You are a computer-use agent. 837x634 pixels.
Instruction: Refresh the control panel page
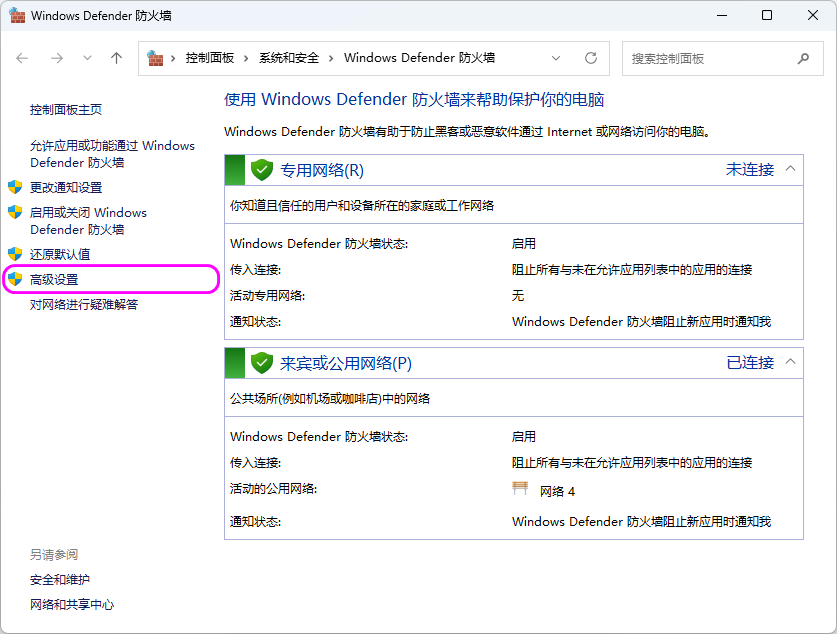click(590, 58)
